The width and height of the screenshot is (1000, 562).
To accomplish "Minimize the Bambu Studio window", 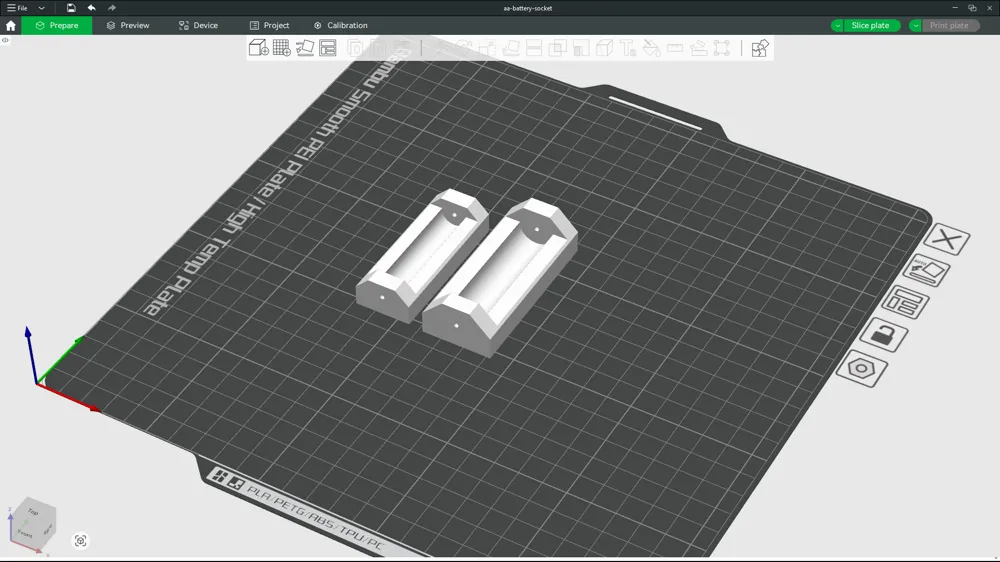I will coord(955,8).
